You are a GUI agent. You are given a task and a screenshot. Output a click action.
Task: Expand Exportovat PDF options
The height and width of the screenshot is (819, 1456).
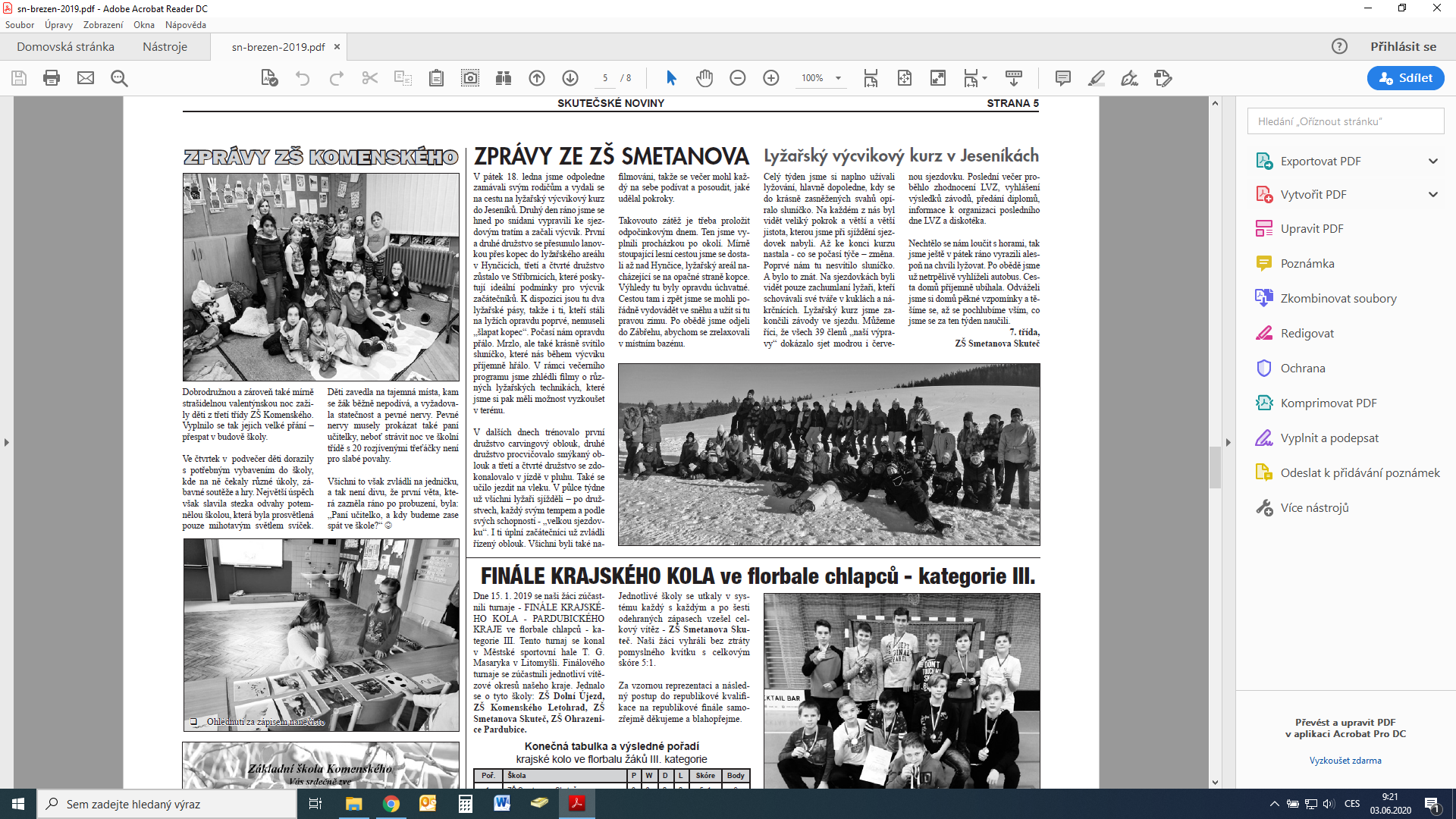[1433, 161]
